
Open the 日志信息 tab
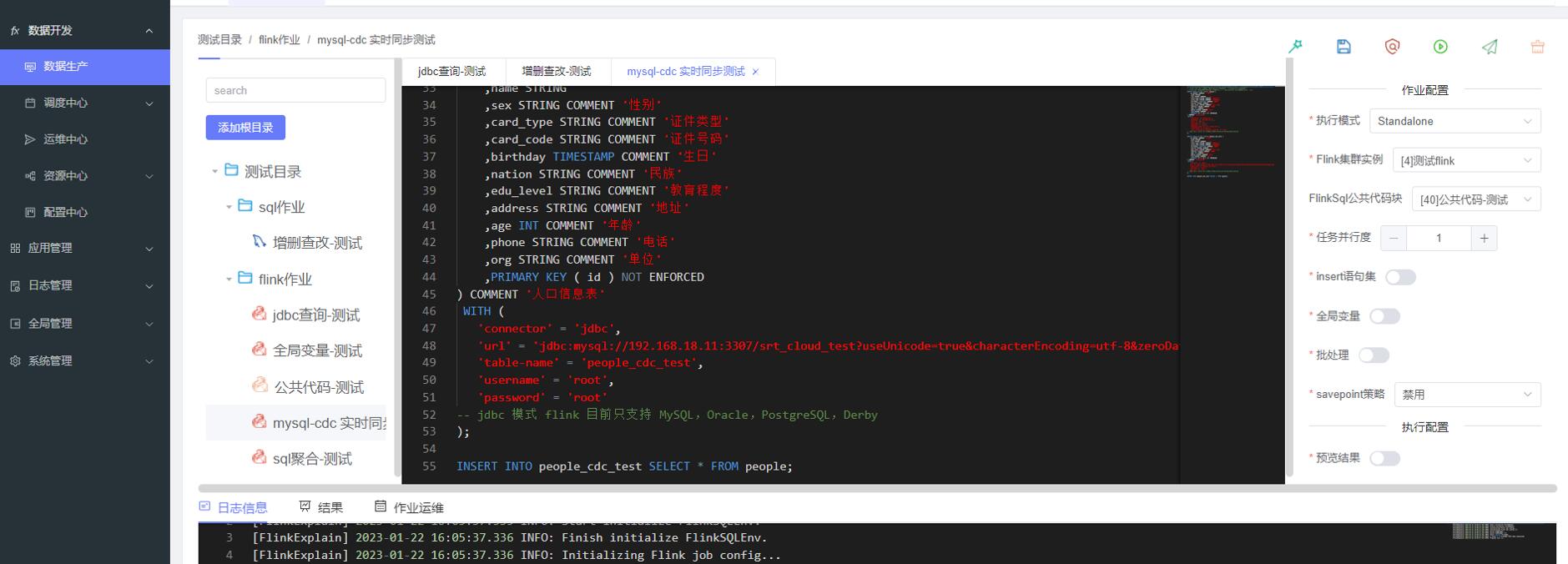point(234,507)
